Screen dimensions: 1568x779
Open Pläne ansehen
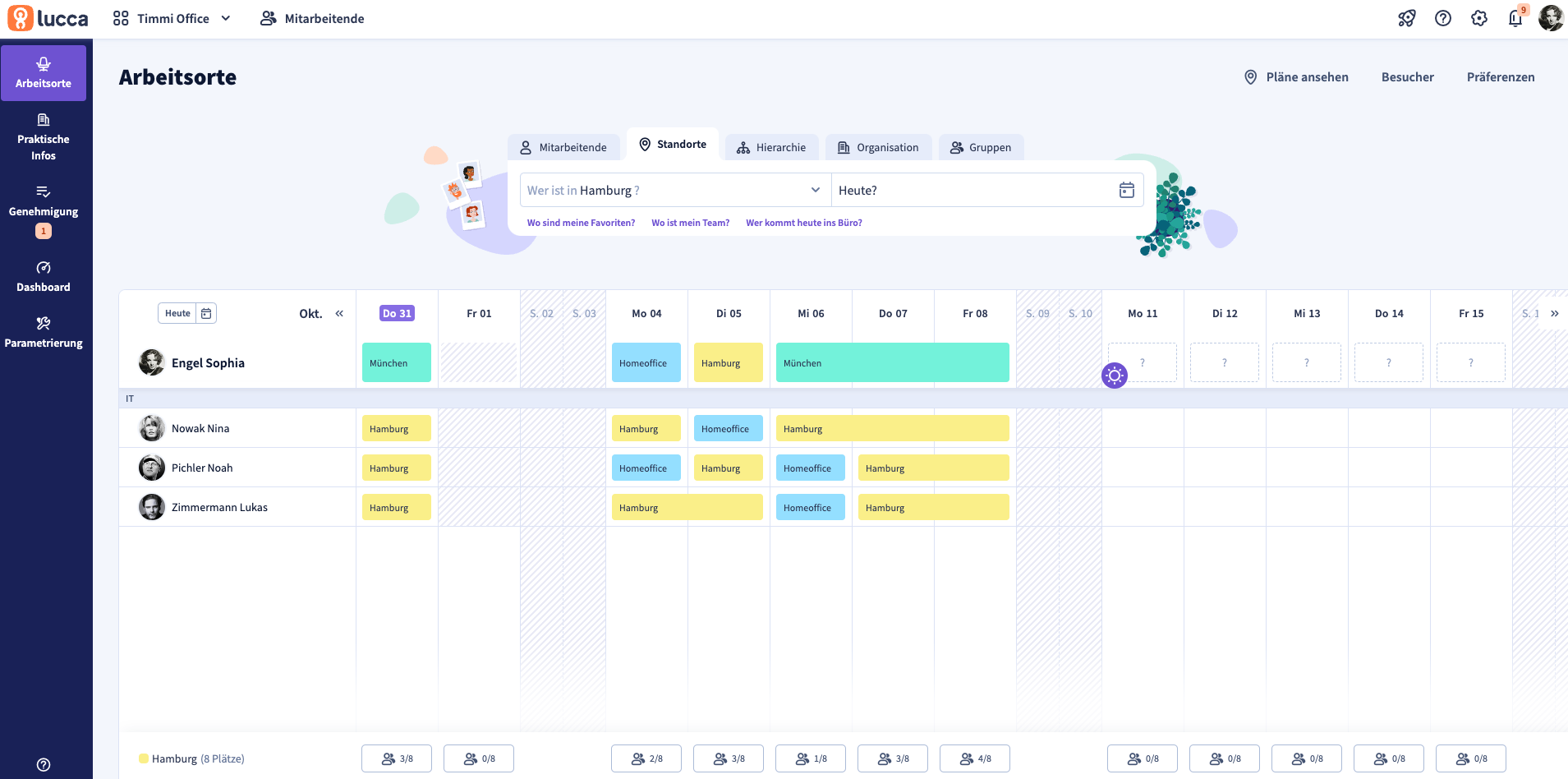[1296, 77]
